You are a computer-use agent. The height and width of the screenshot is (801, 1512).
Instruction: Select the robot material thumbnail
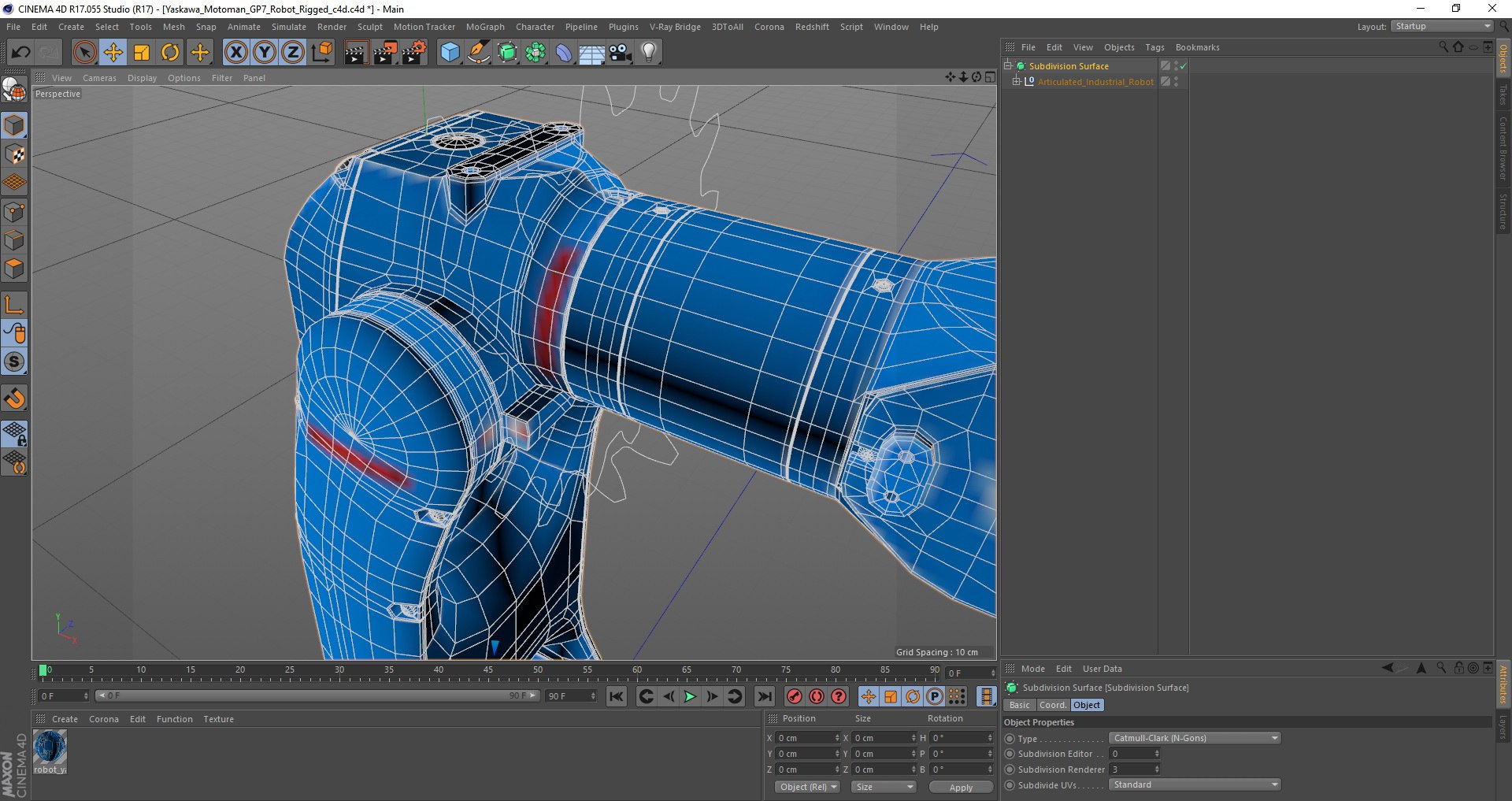pyautogui.click(x=50, y=747)
